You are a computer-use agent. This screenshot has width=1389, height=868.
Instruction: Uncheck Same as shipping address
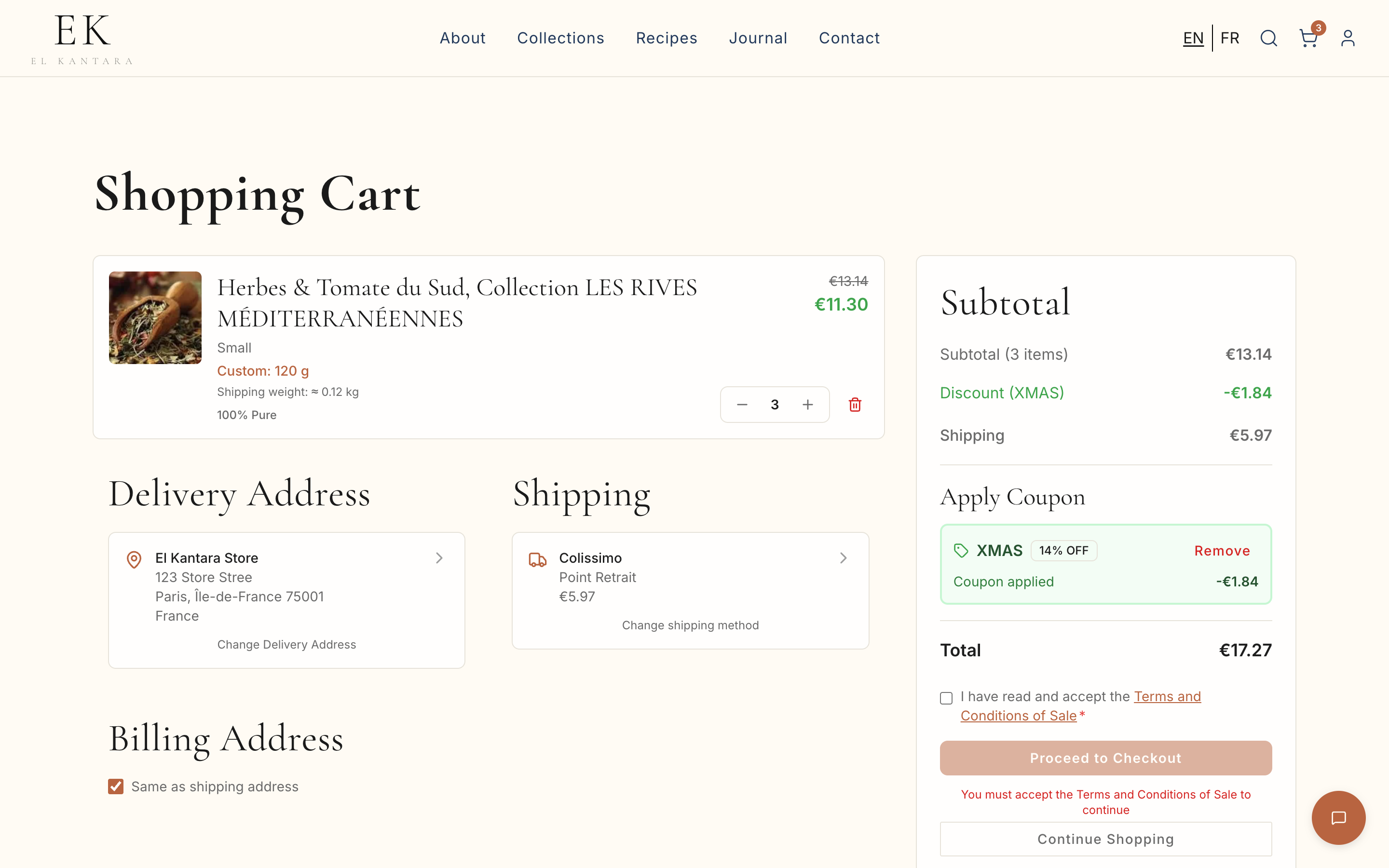116,787
